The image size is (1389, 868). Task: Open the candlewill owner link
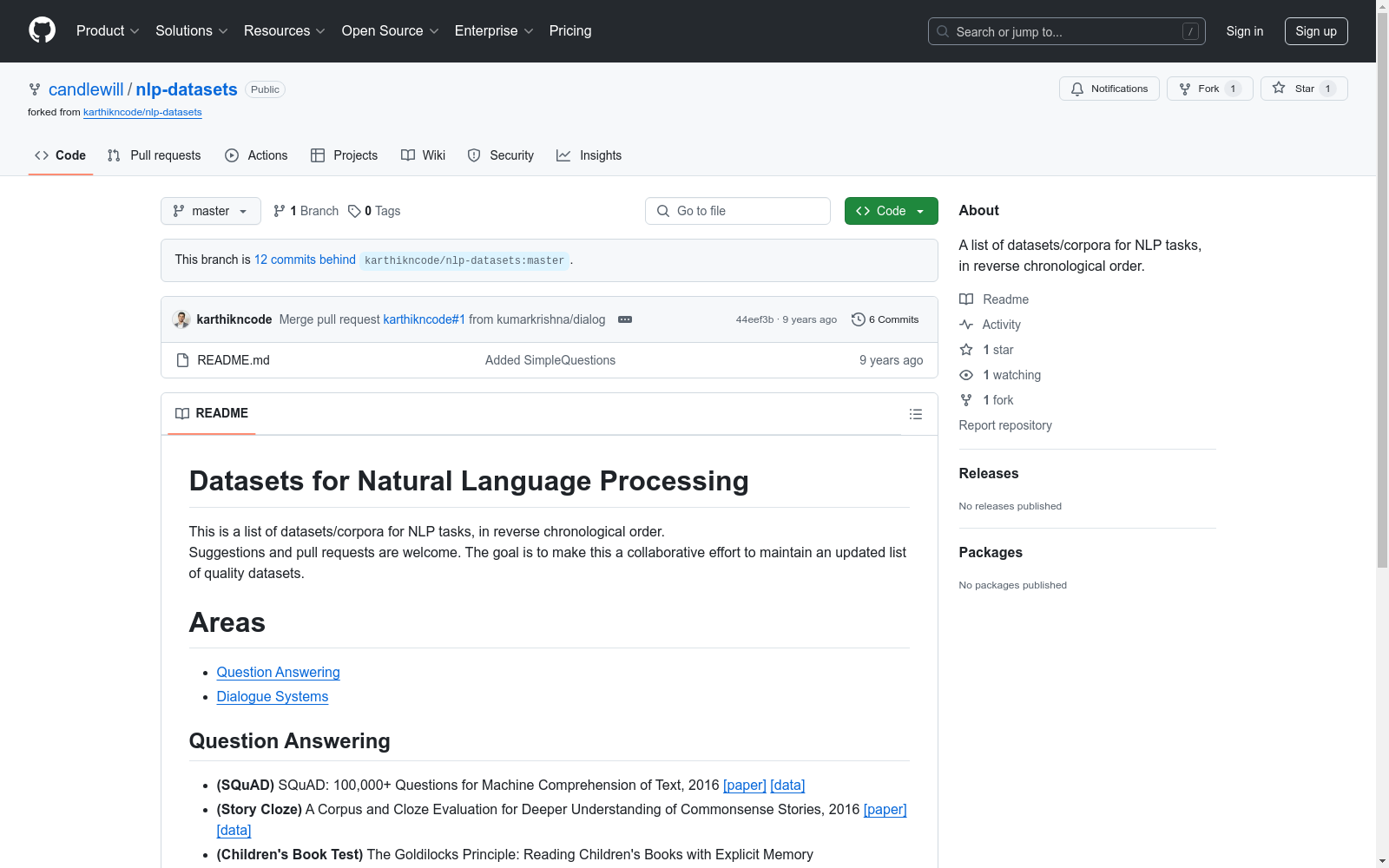[86, 89]
